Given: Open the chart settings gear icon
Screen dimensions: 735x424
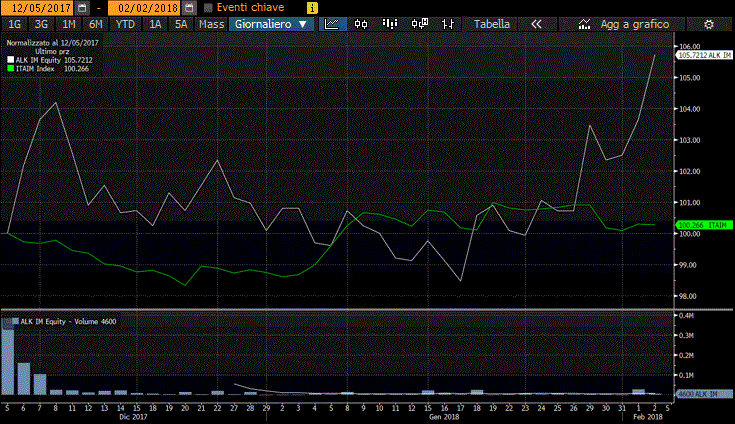Looking at the screenshot, I should coord(707,23).
